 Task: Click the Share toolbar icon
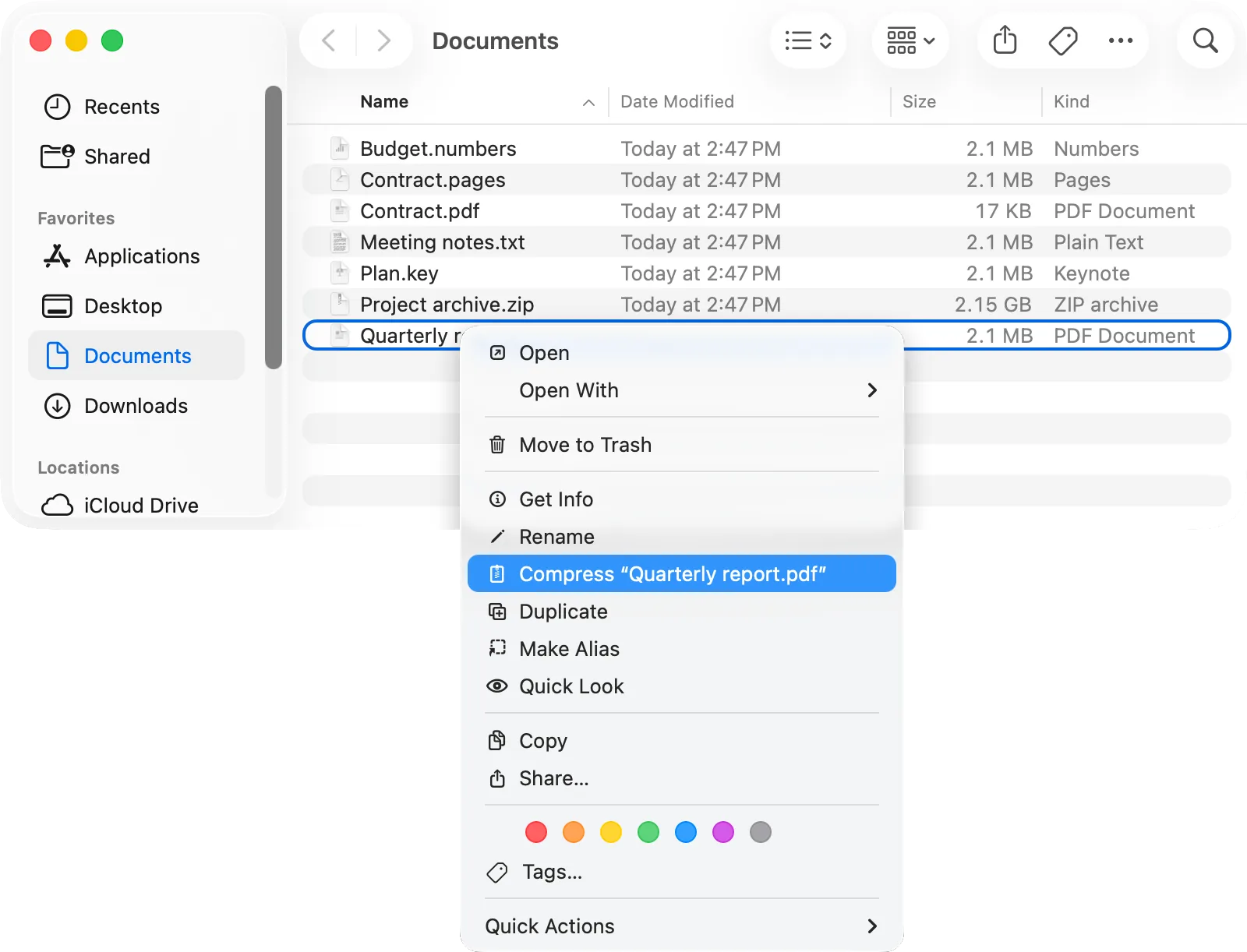coord(1005,41)
